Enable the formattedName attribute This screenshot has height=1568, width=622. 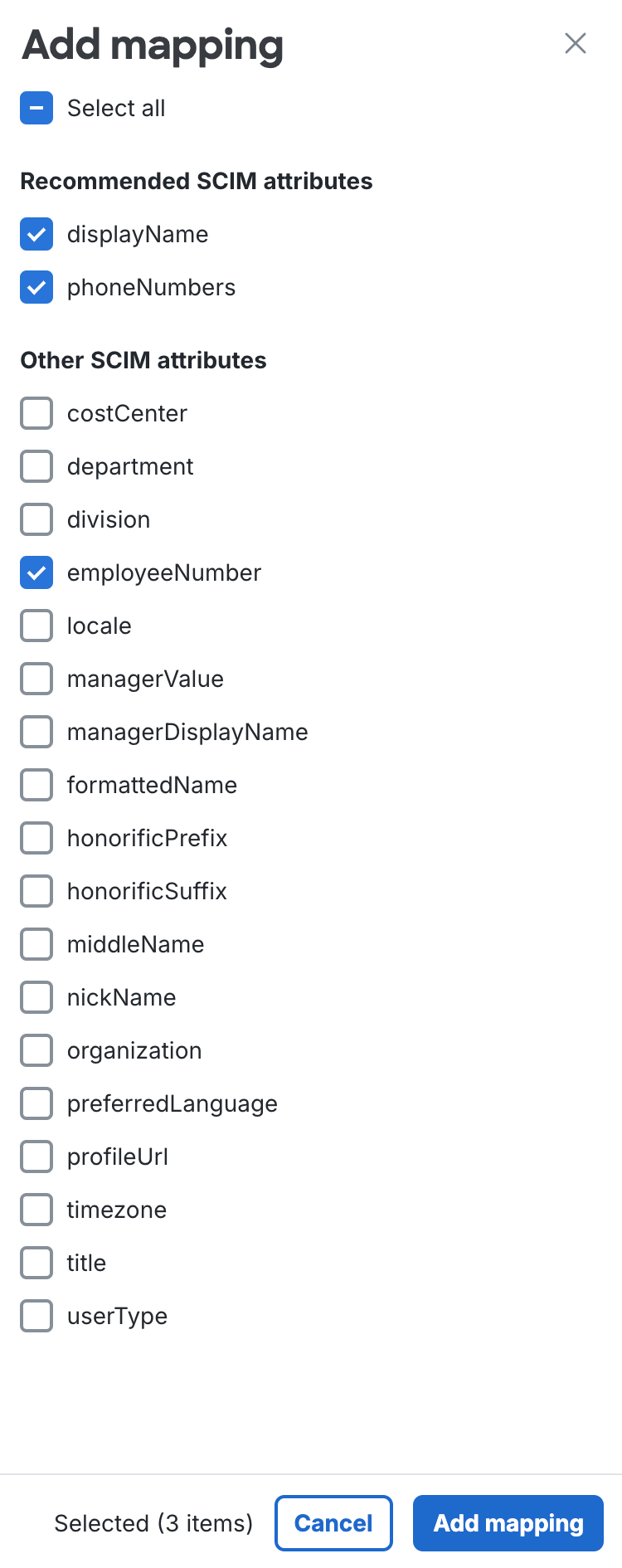[x=36, y=785]
